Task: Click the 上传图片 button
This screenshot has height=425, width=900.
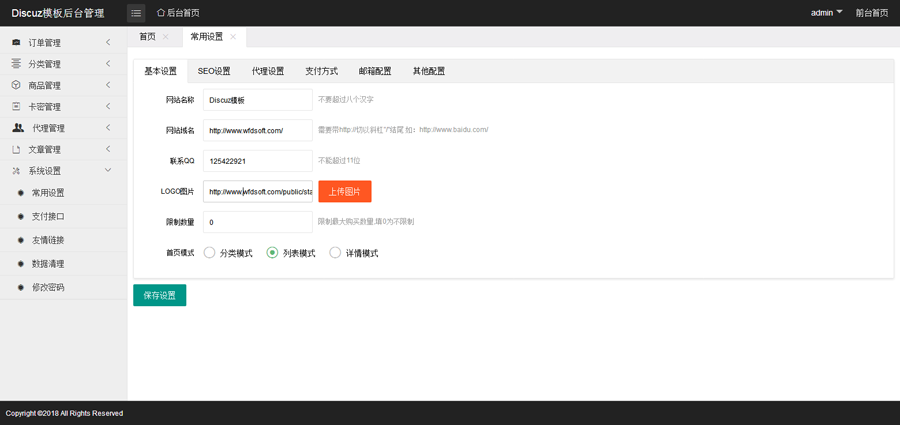Action: click(345, 192)
